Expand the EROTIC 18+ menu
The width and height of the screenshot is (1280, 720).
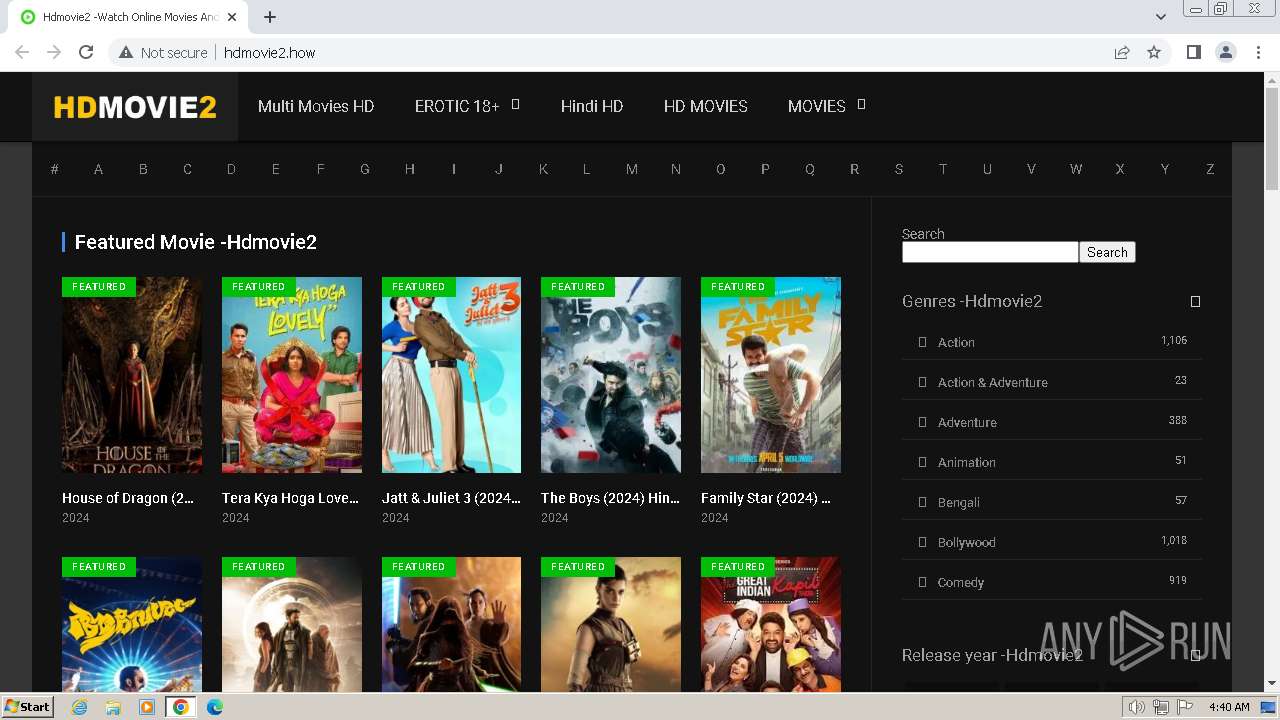467,106
